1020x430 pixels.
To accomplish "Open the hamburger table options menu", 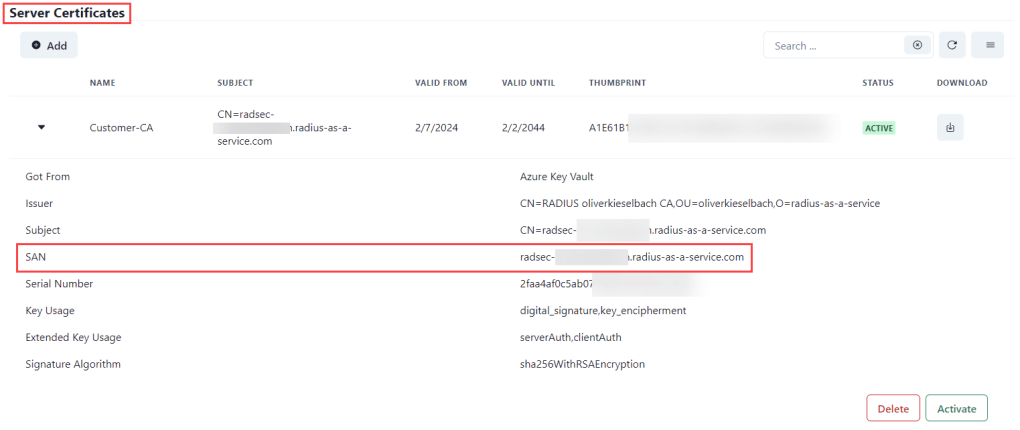I will point(988,45).
